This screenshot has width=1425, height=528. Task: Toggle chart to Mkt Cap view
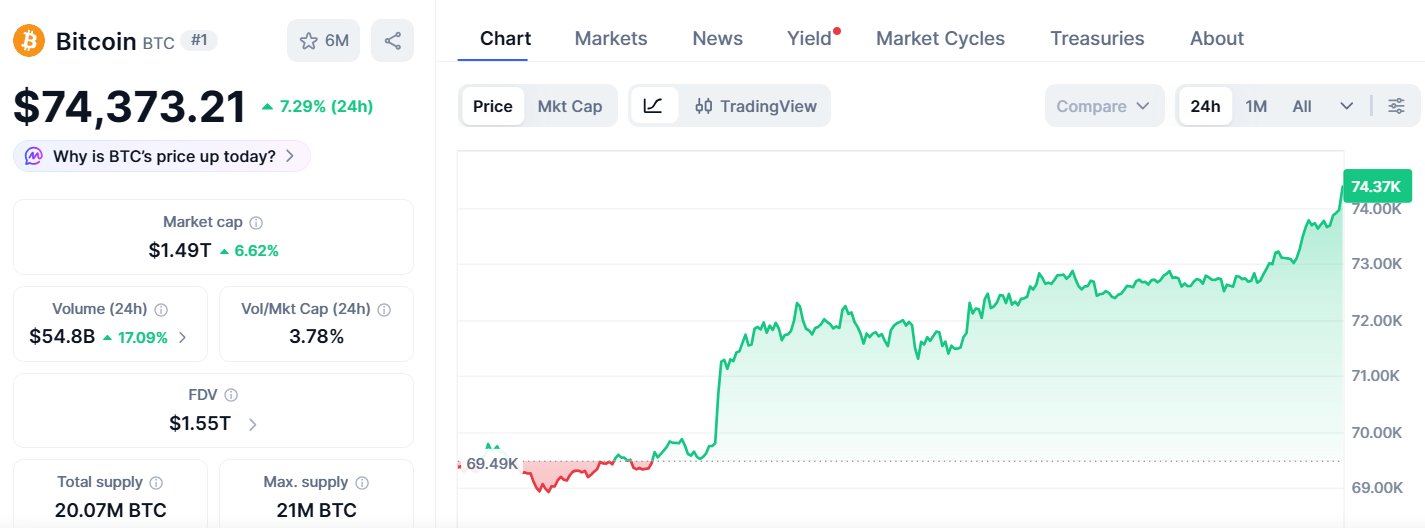[x=570, y=106]
